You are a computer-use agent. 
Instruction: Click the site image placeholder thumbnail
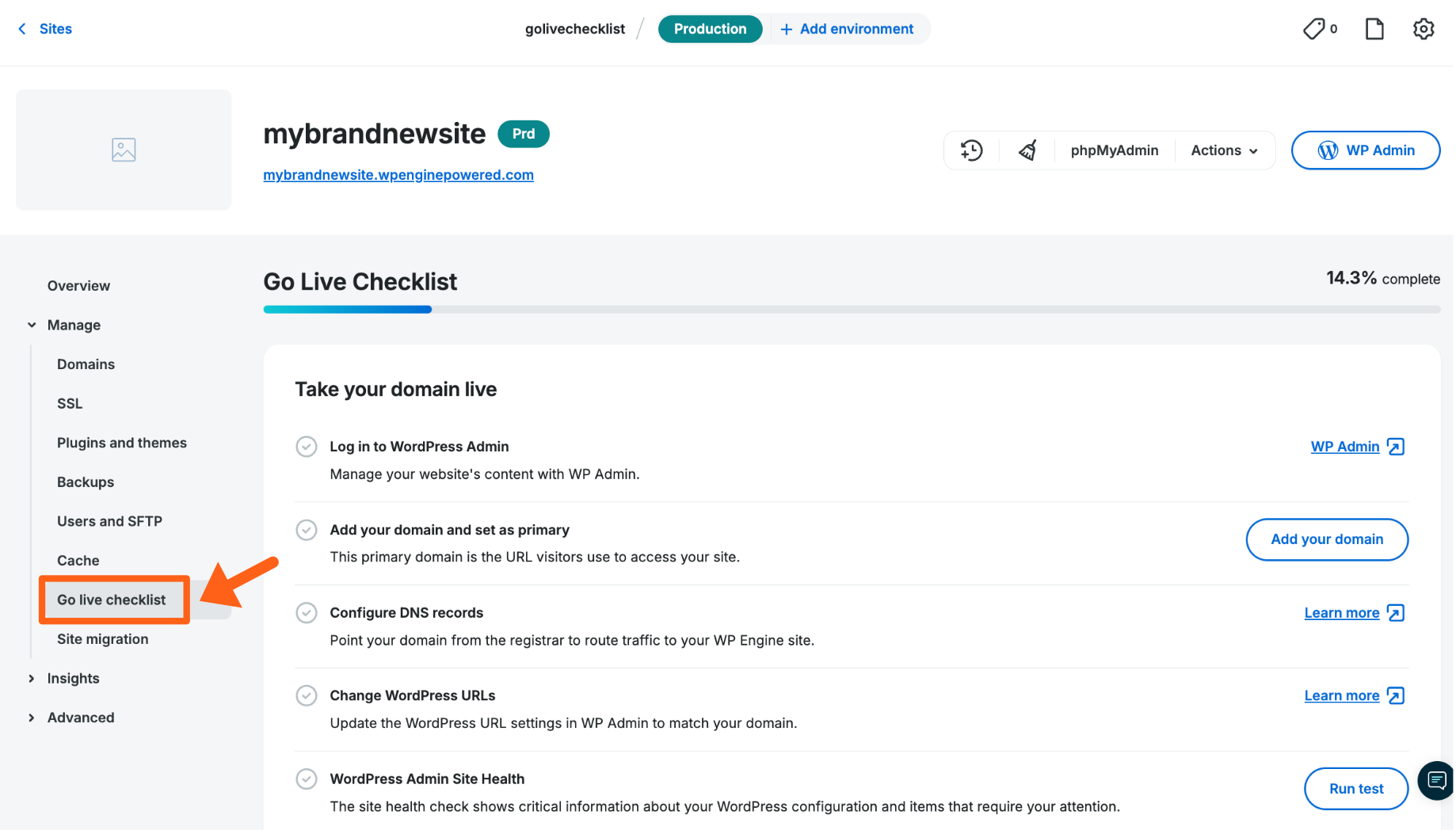(123, 150)
